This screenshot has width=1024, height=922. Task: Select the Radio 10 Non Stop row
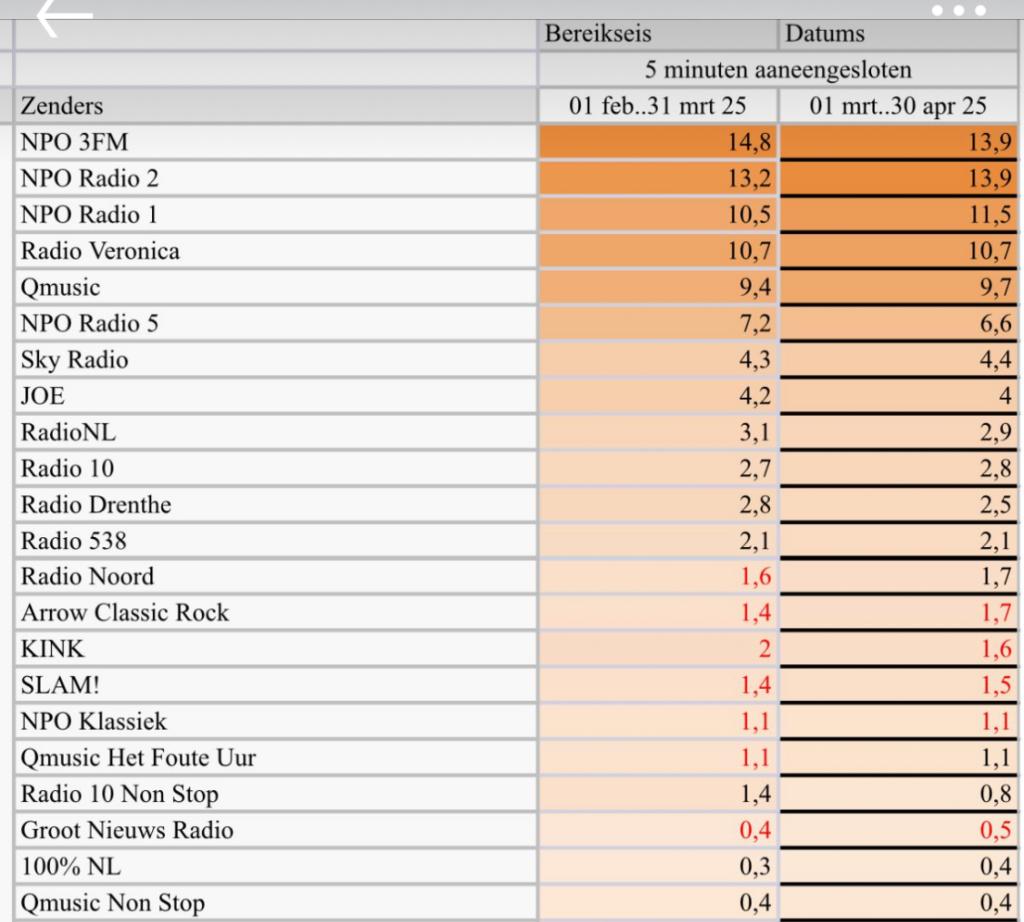click(275, 793)
